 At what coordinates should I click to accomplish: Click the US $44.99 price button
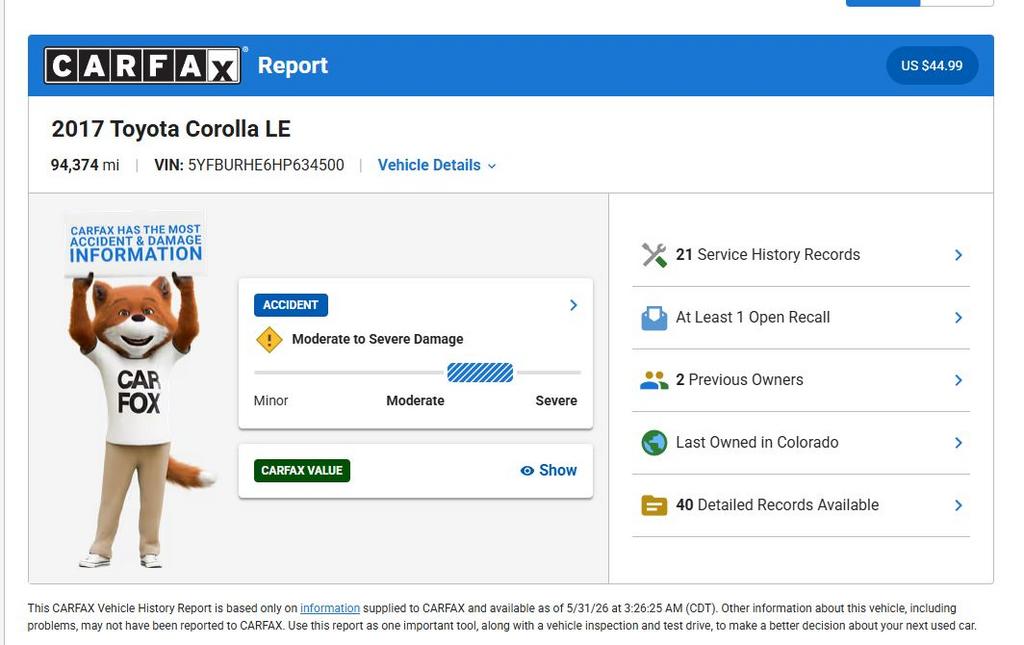(932, 65)
